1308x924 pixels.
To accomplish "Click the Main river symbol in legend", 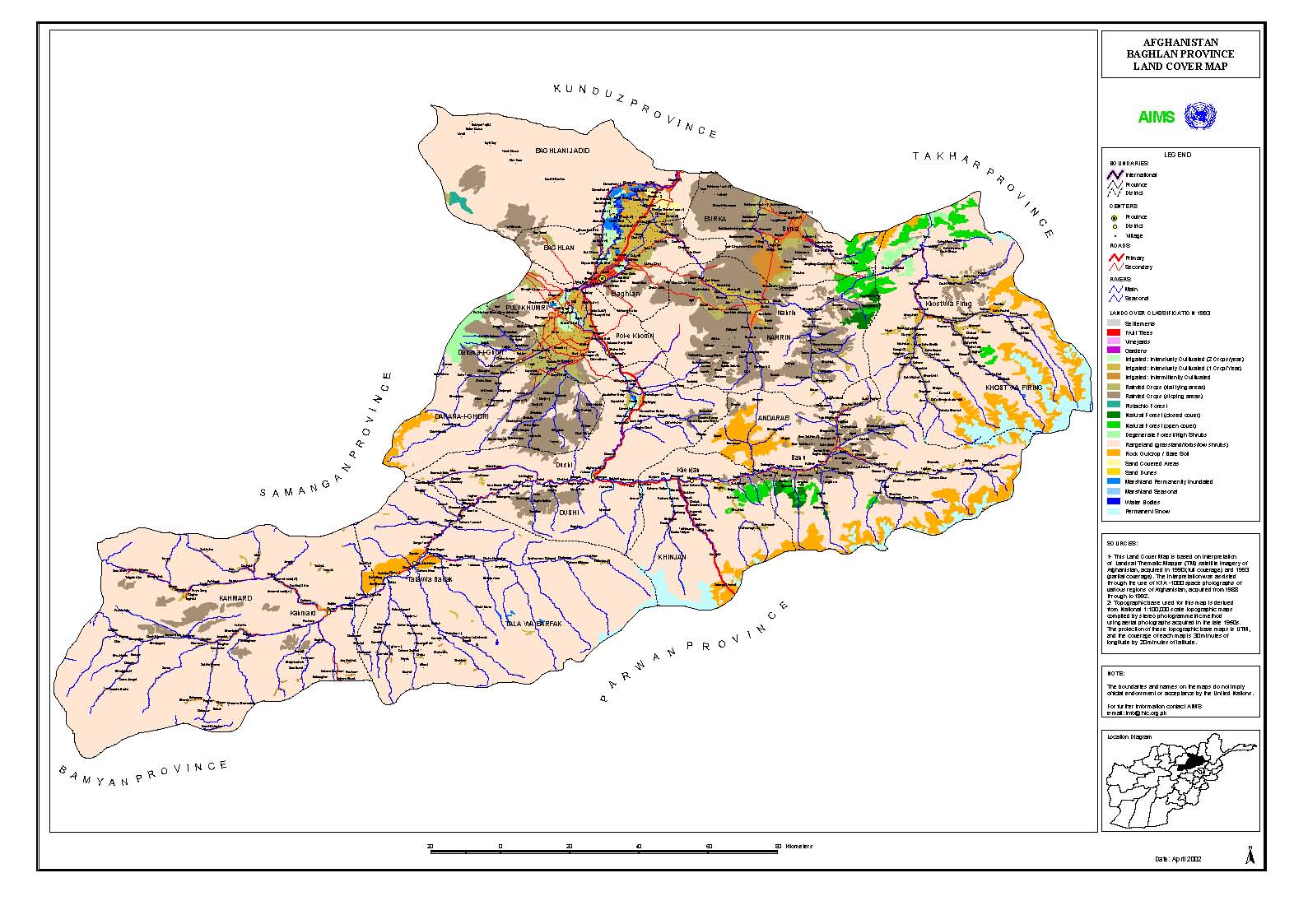I will 1115,289.
